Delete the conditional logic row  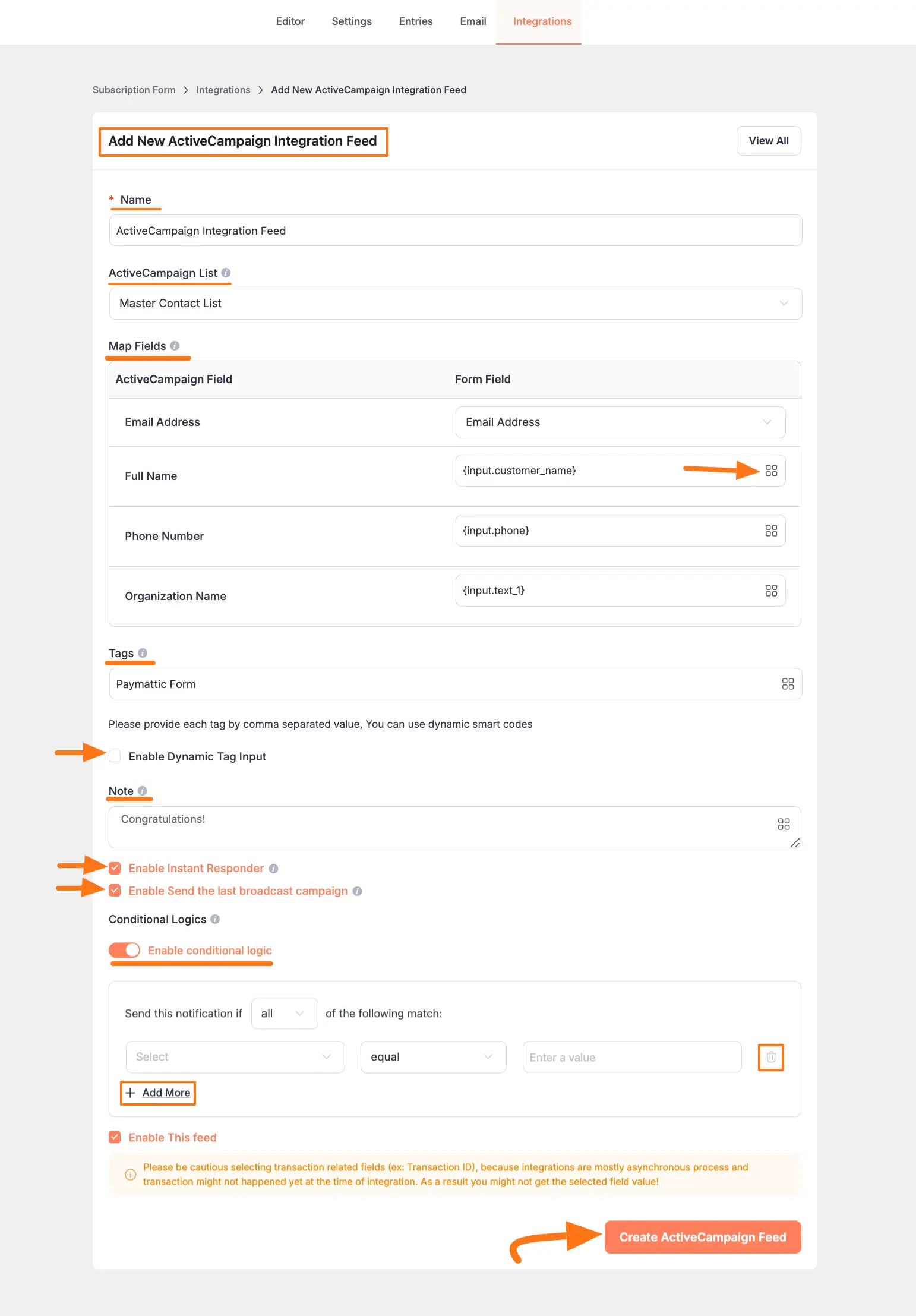(771, 1057)
